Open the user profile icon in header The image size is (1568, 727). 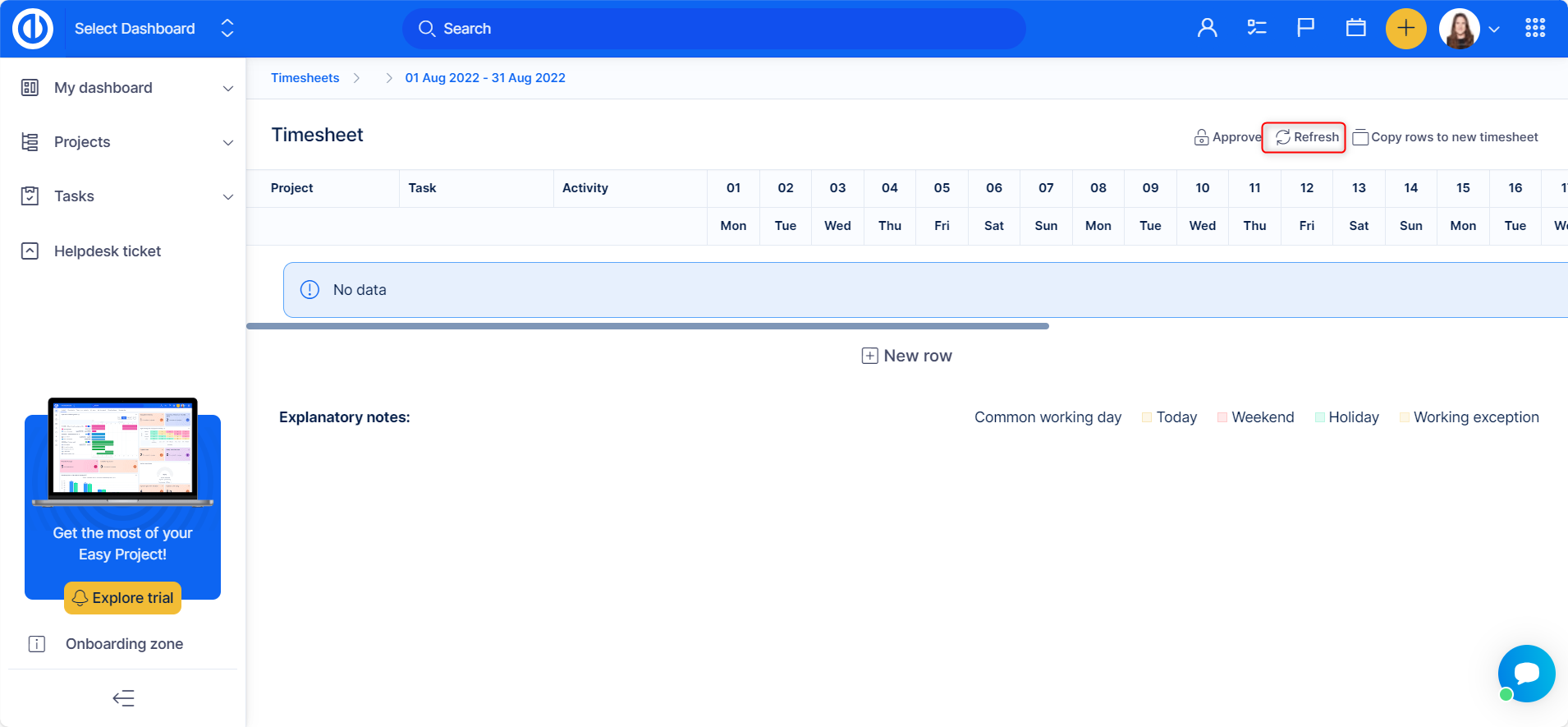click(1207, 29)
